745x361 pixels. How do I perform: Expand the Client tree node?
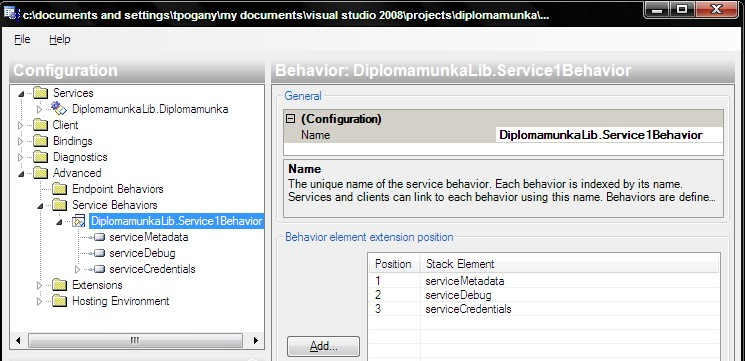click(x=20, y=126)
